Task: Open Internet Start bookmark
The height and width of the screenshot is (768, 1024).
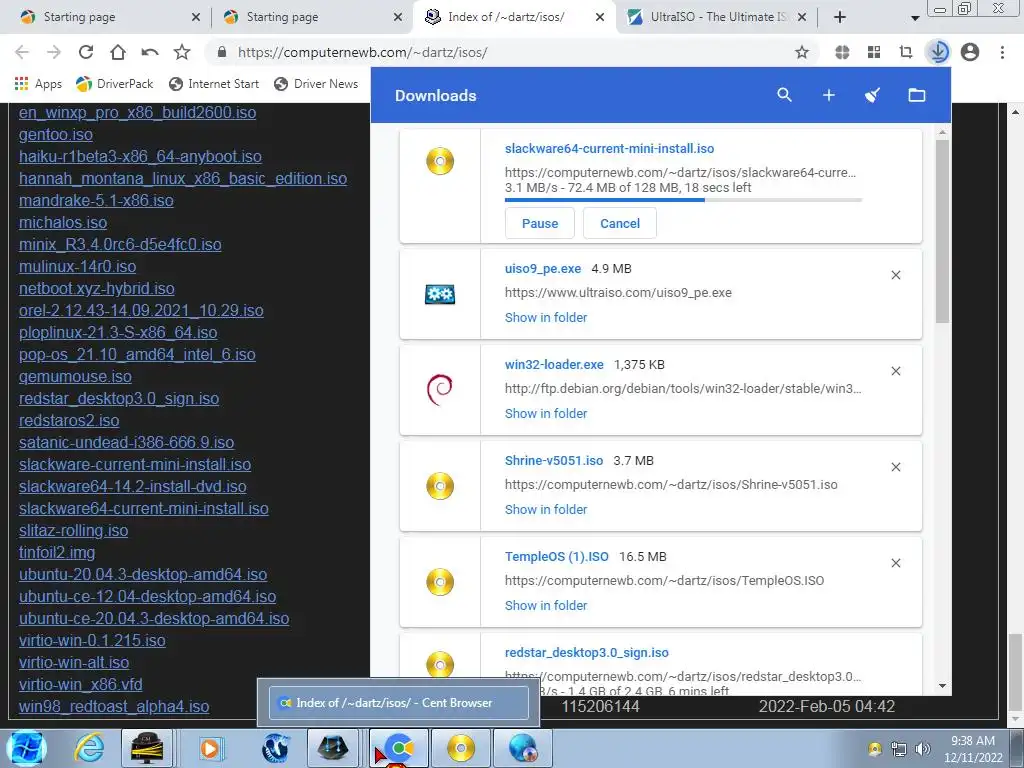Action: (x=214, y=84)
